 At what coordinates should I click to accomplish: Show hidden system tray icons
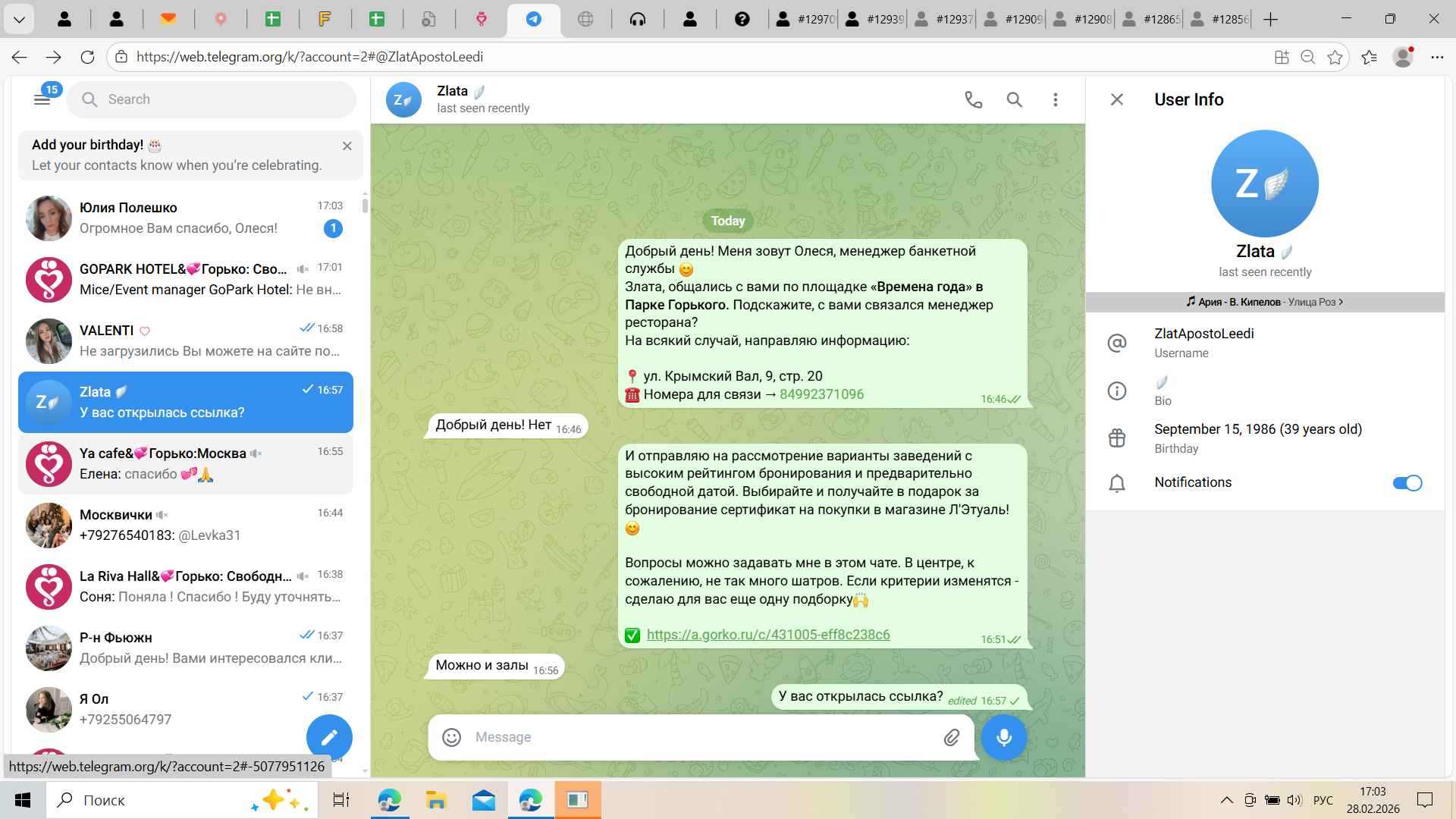tap(1225, 800)
